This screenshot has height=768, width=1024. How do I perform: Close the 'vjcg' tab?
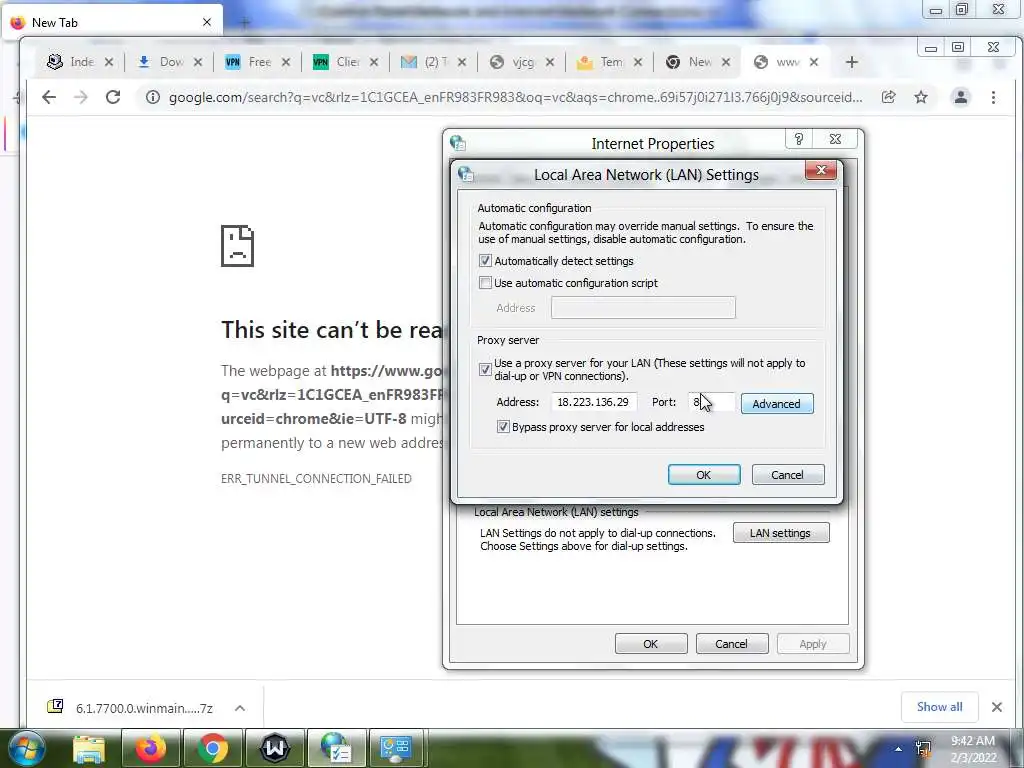pos(550,62)
